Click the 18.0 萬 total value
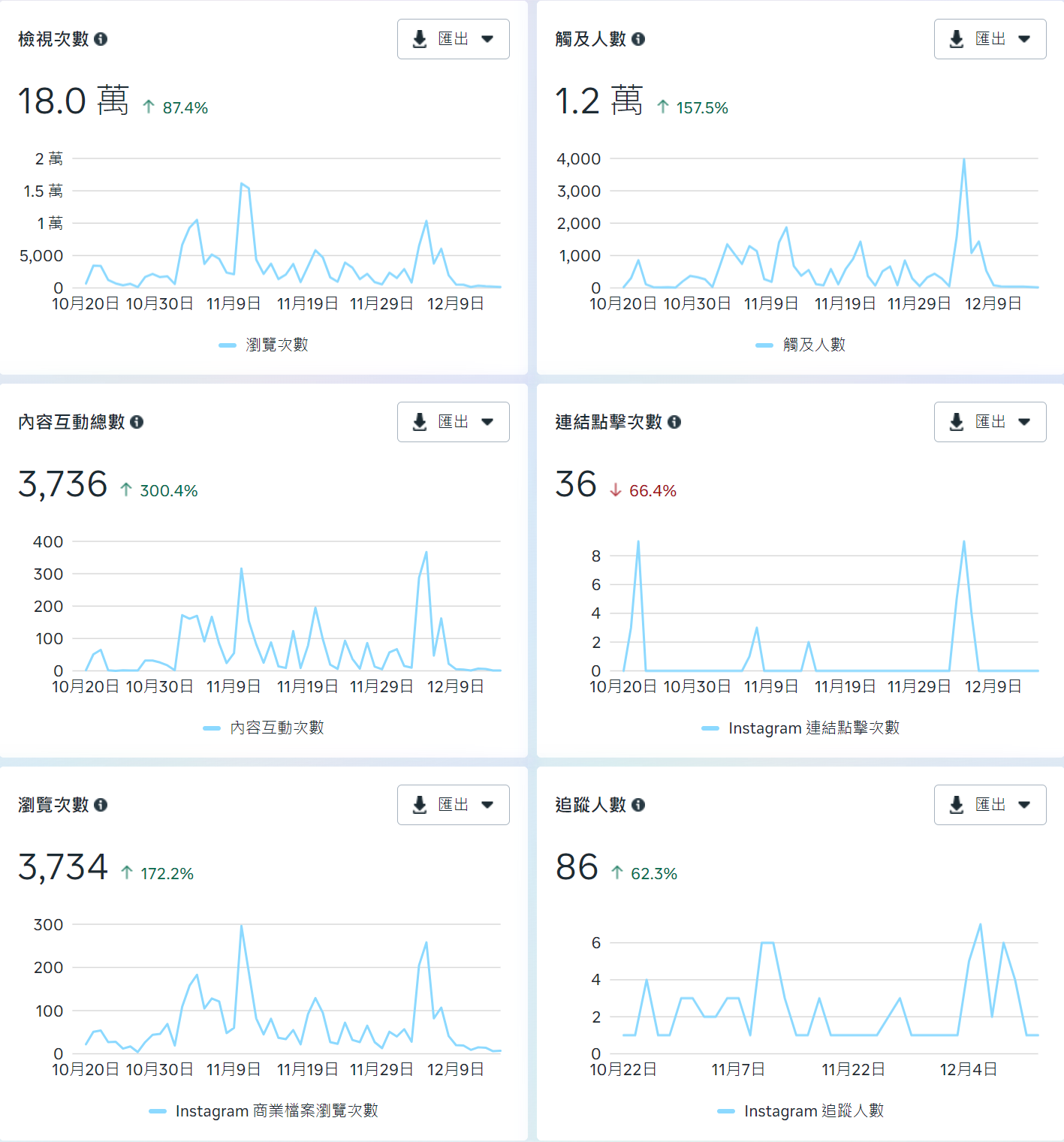Screen dimensions: 1064x1142 click(x=74, y=101)
